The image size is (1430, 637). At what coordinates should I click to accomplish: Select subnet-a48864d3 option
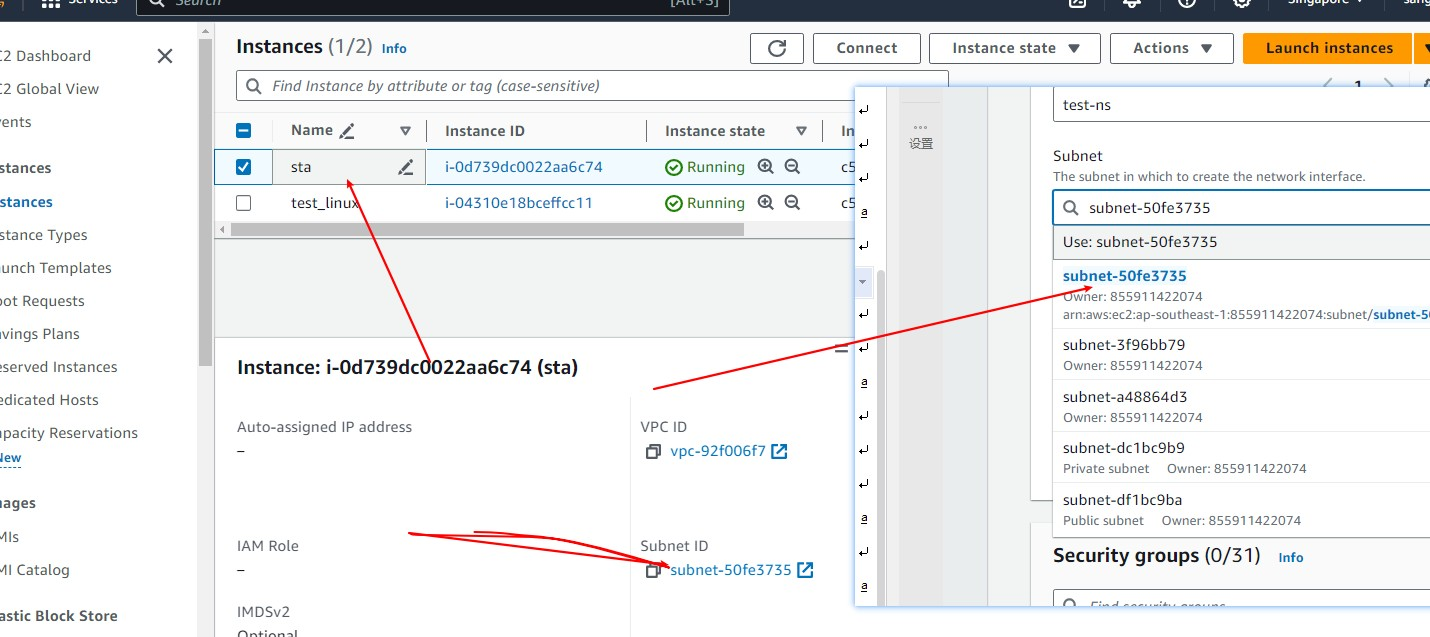click(x=1241, y=406)
